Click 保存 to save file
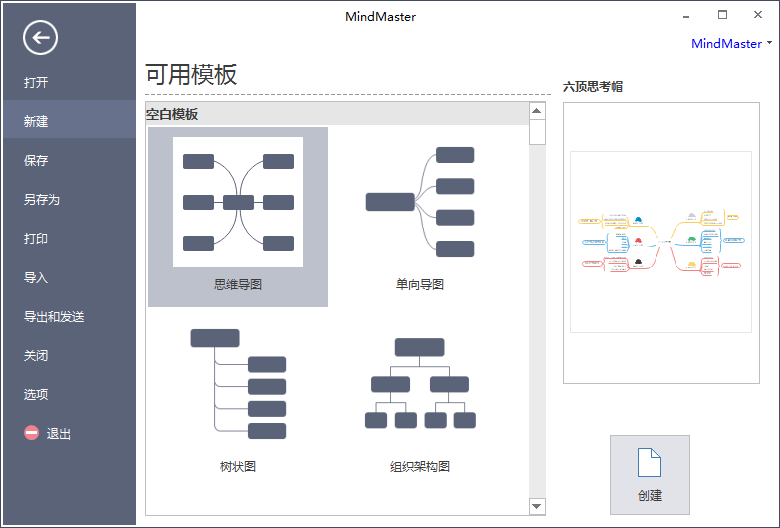 click(x=37, y=161)
